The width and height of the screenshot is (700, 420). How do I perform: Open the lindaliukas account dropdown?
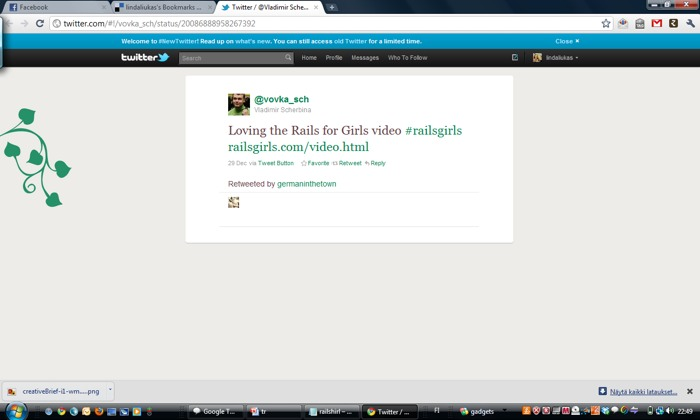[x=555, y=58]
